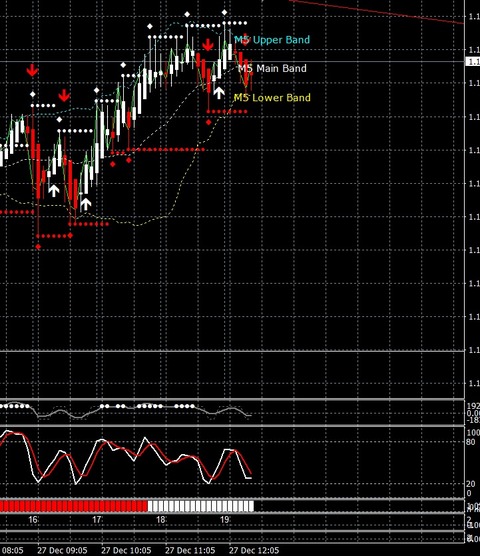Click the stochastic 80 level label

[471, 442]
